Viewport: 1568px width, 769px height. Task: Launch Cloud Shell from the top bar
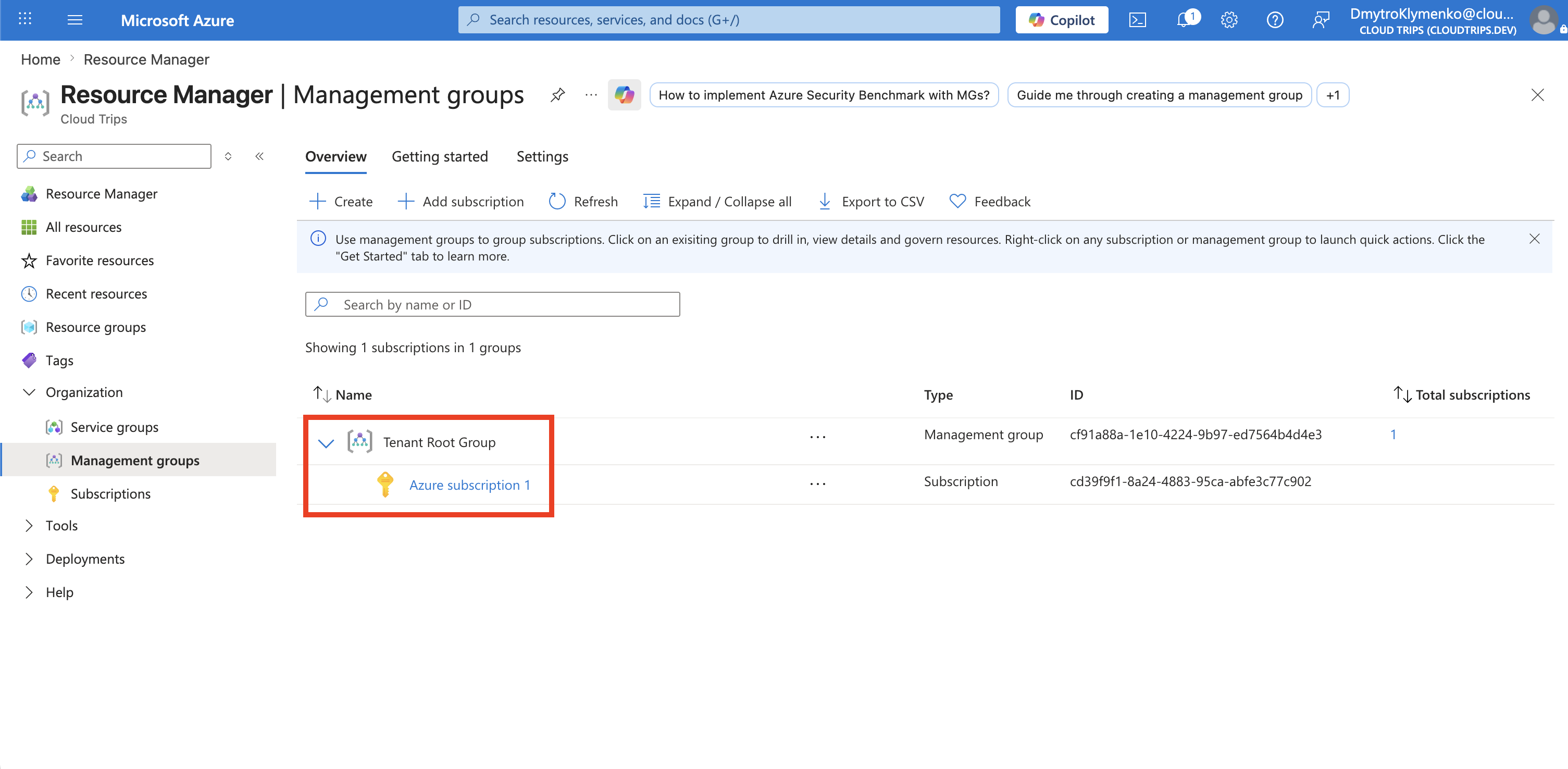pos(1137,20)
